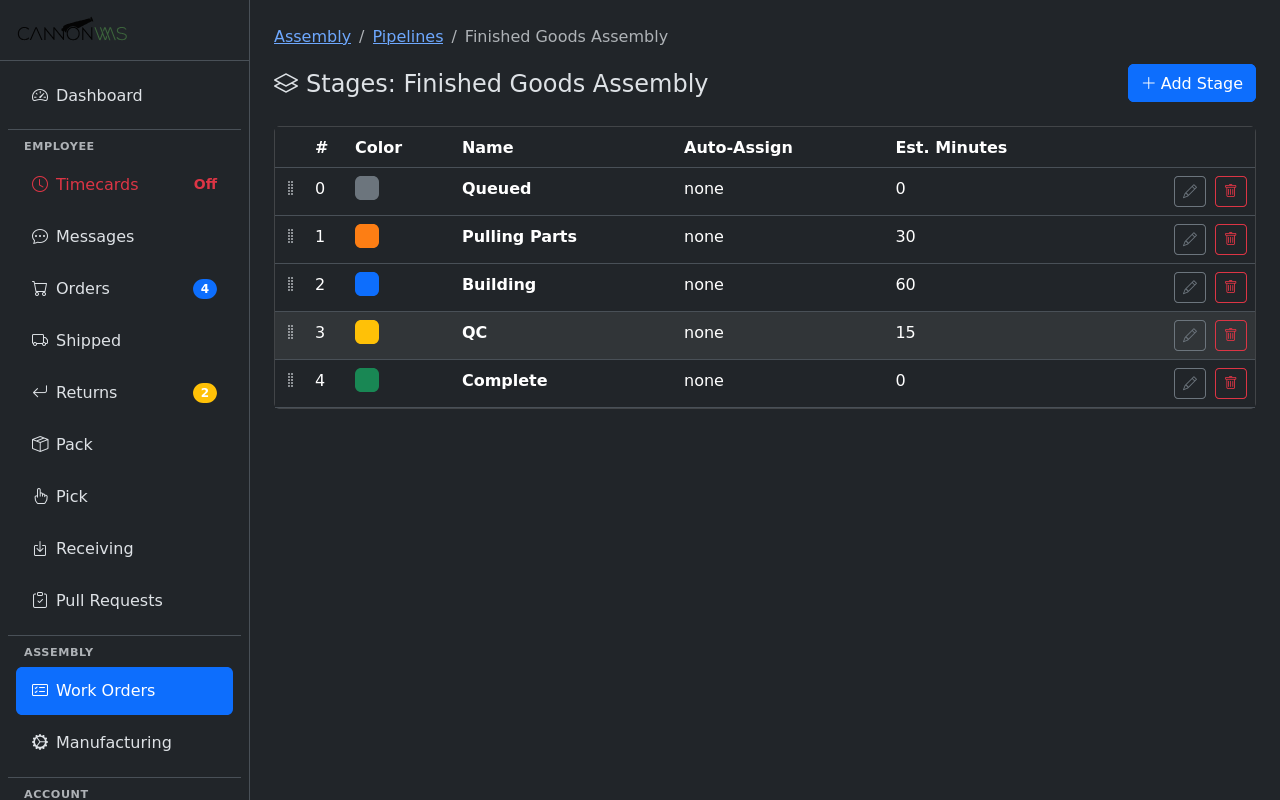Edit the Complete stage with pencil icon

(1189, 383)
